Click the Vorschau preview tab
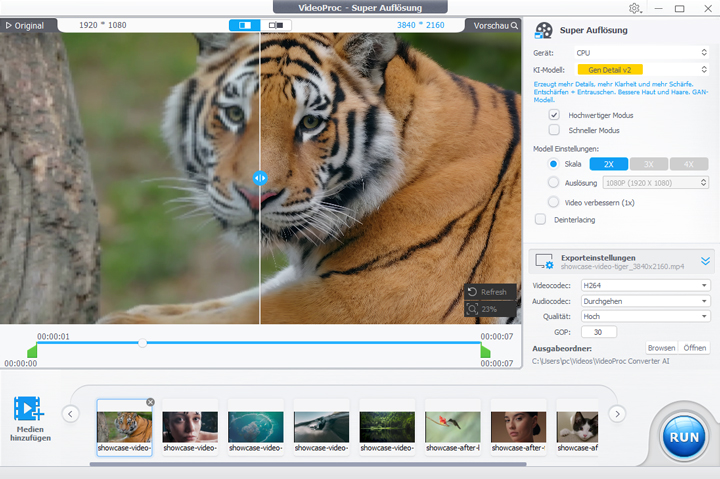Viewport: 720px width, 479px height. pyautogui.click(x=495, y=25)
